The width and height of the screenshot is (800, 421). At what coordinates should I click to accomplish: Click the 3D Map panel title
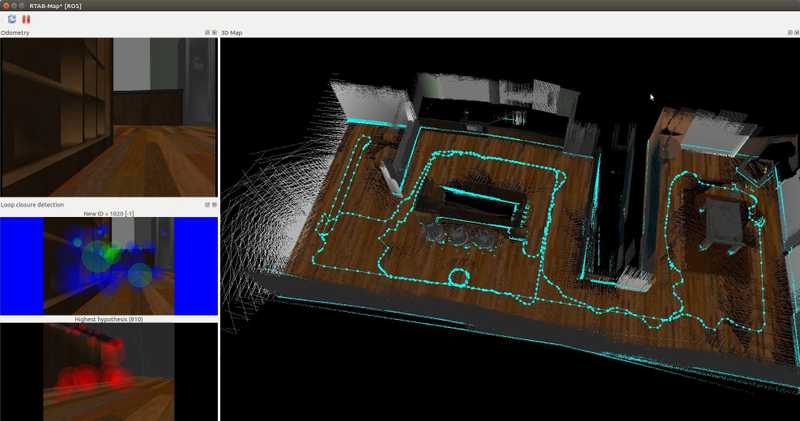coord(231,33)
